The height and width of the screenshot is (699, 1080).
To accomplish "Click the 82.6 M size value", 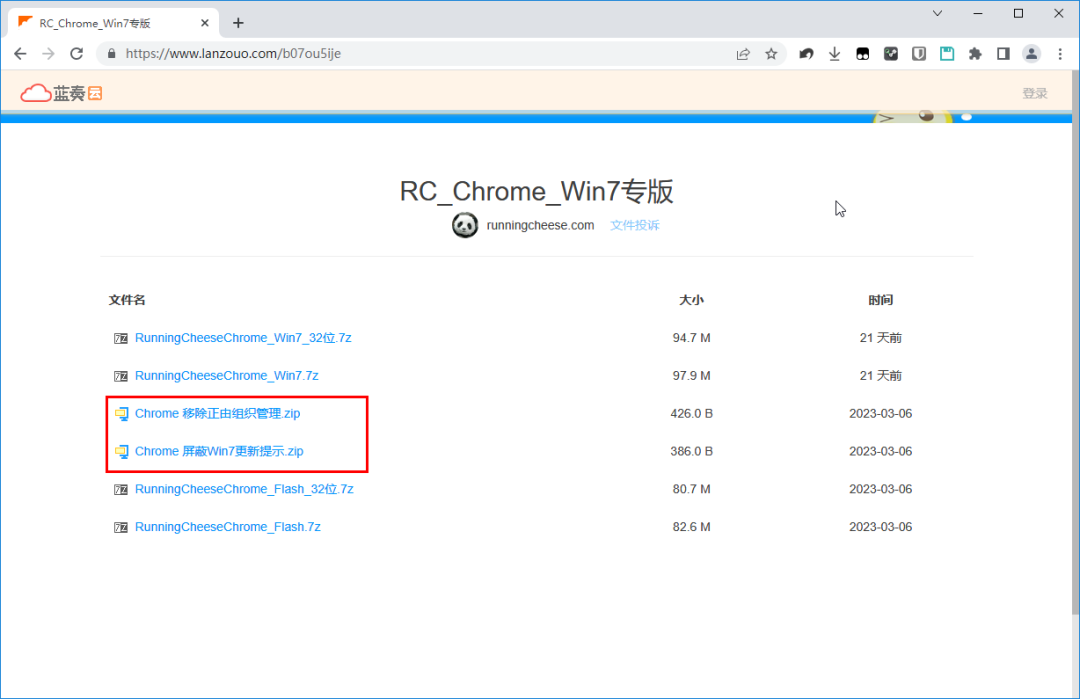I will click(x=692, y=527).
